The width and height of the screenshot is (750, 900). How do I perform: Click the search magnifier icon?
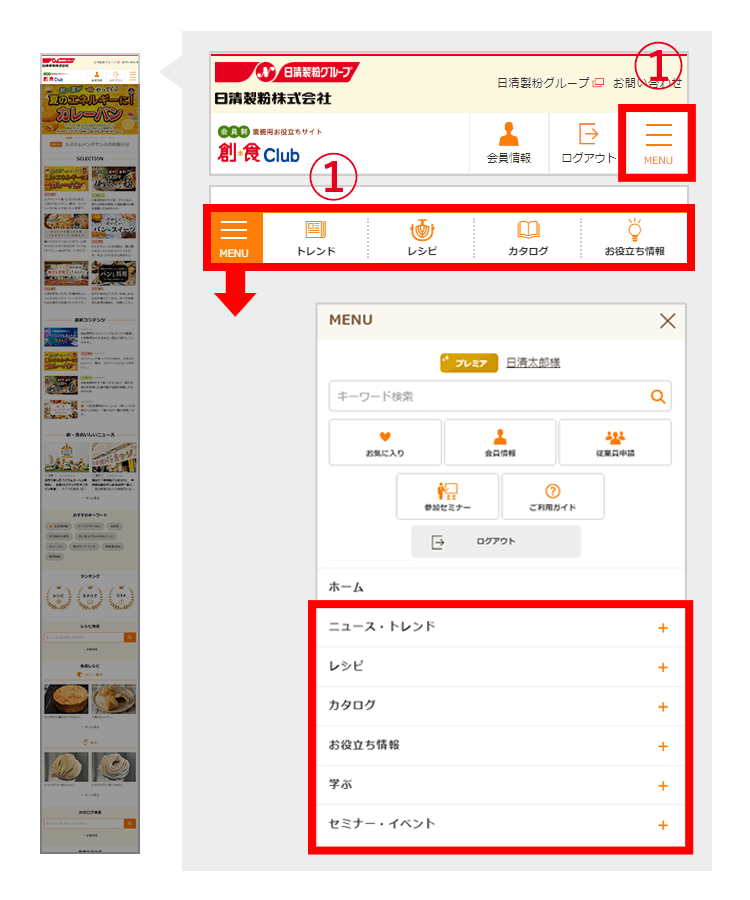(657, 397)
